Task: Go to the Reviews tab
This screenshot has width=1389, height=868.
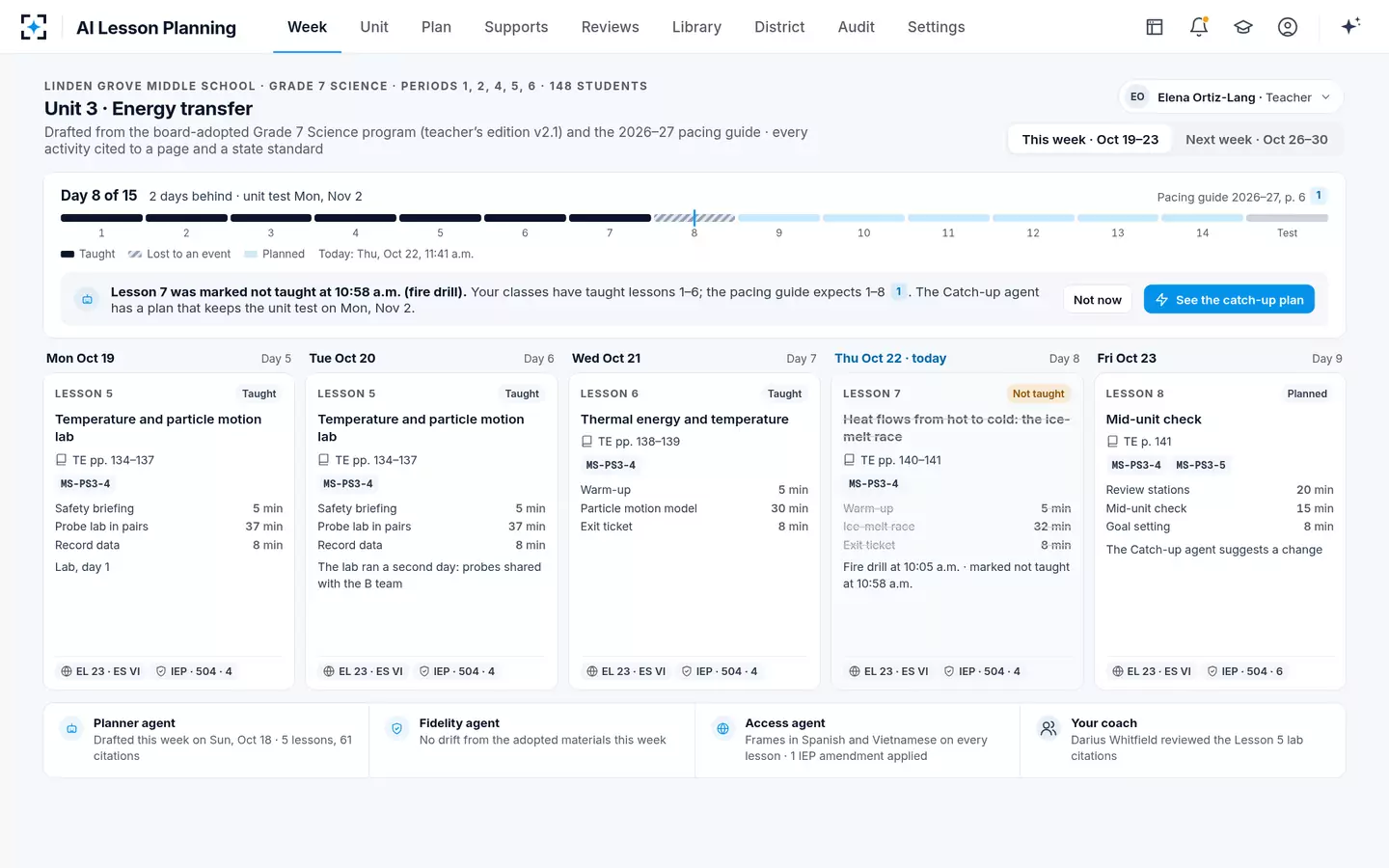Action: (x=610, y=27)
